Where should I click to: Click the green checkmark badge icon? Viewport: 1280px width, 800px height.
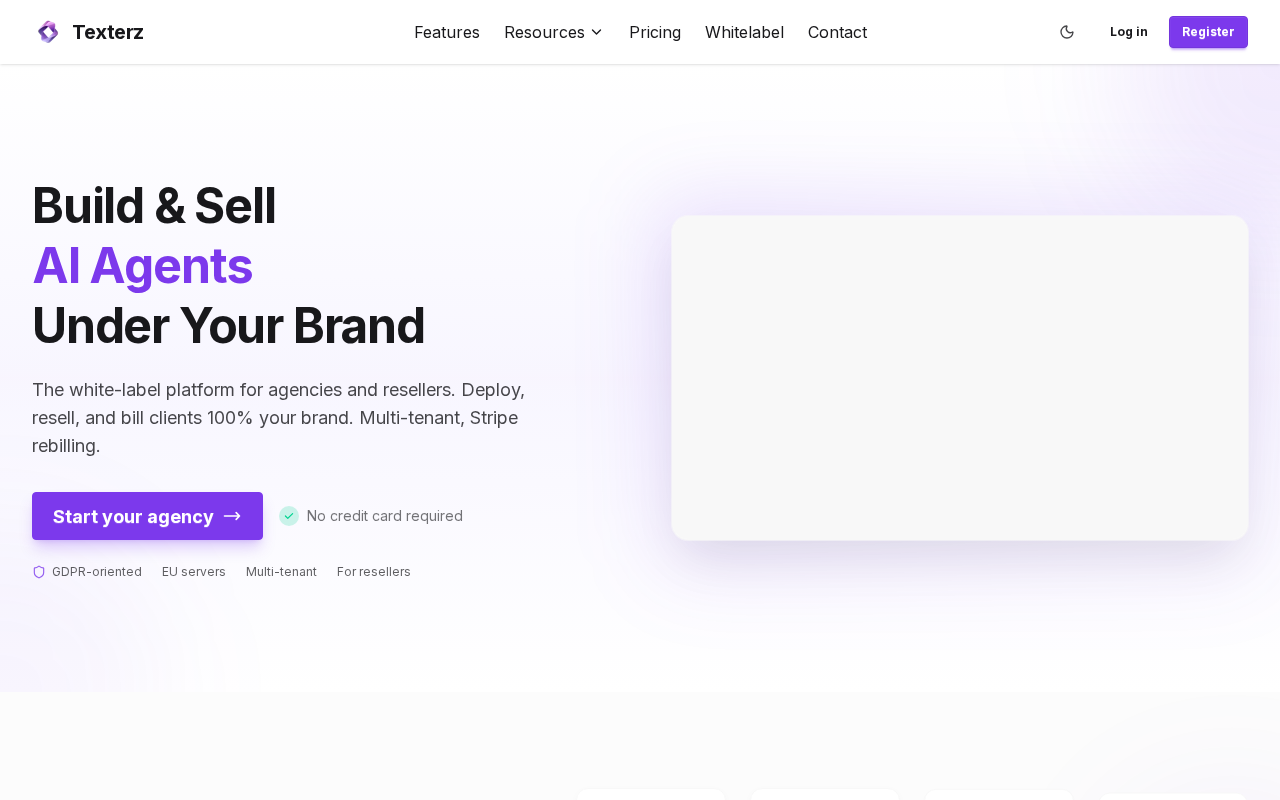[x=289, y=516]
